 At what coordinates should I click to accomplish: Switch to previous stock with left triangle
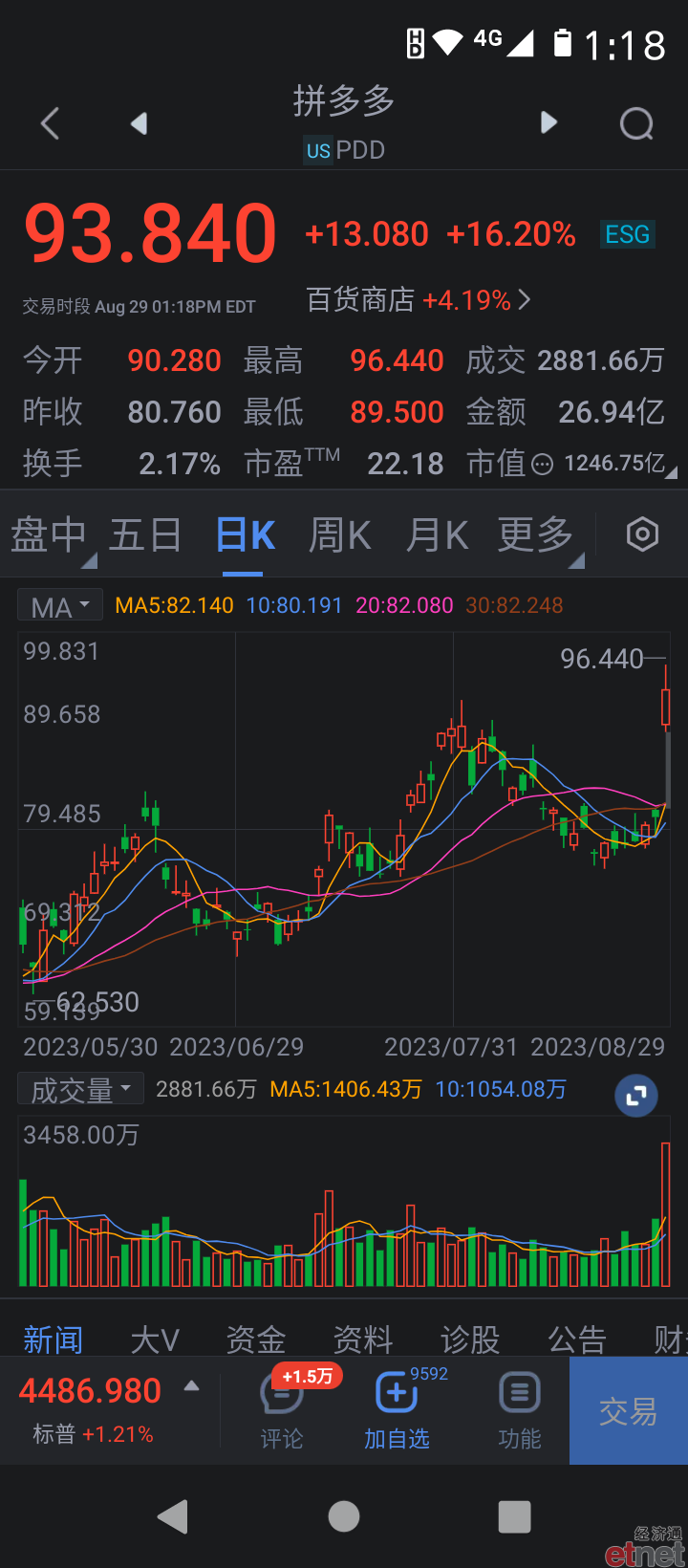click(140, 123)
